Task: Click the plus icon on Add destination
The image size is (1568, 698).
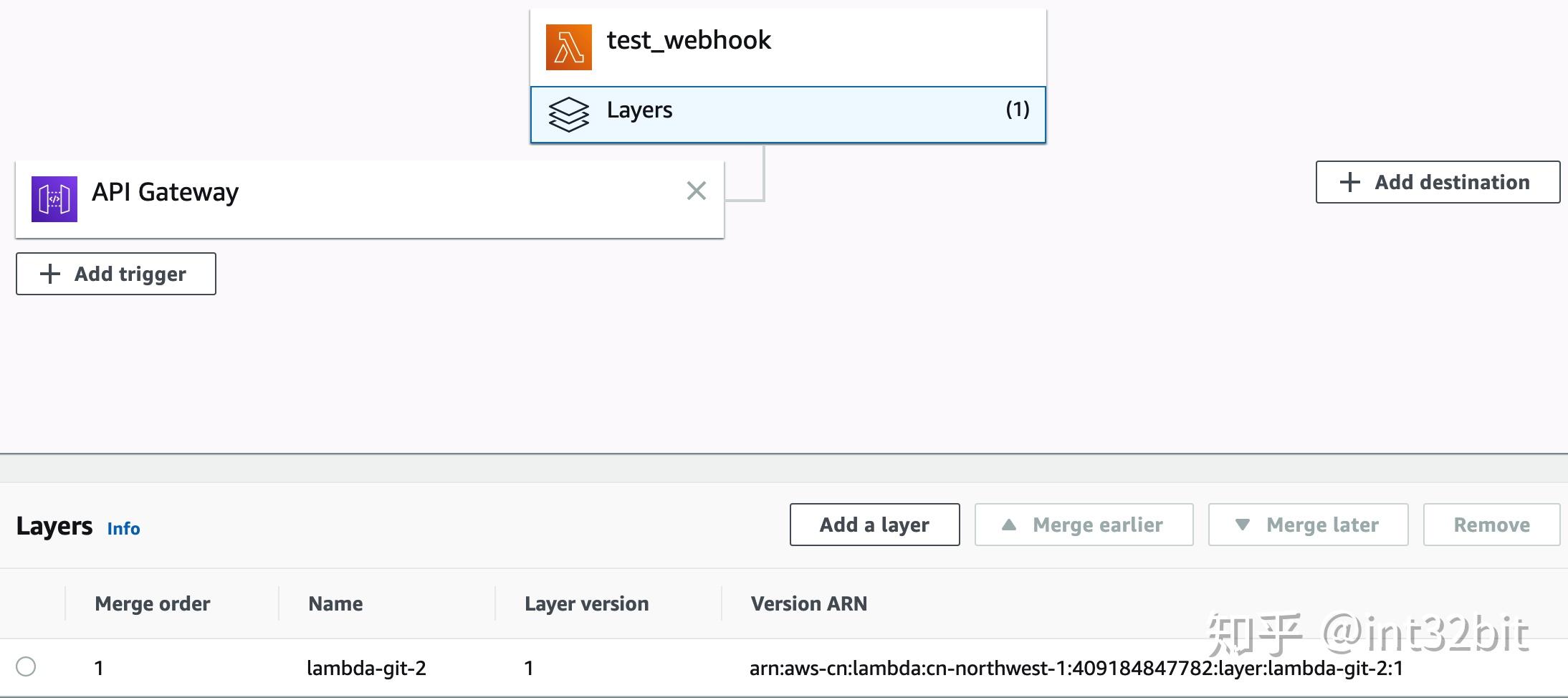Action: tap(1350, 182)
